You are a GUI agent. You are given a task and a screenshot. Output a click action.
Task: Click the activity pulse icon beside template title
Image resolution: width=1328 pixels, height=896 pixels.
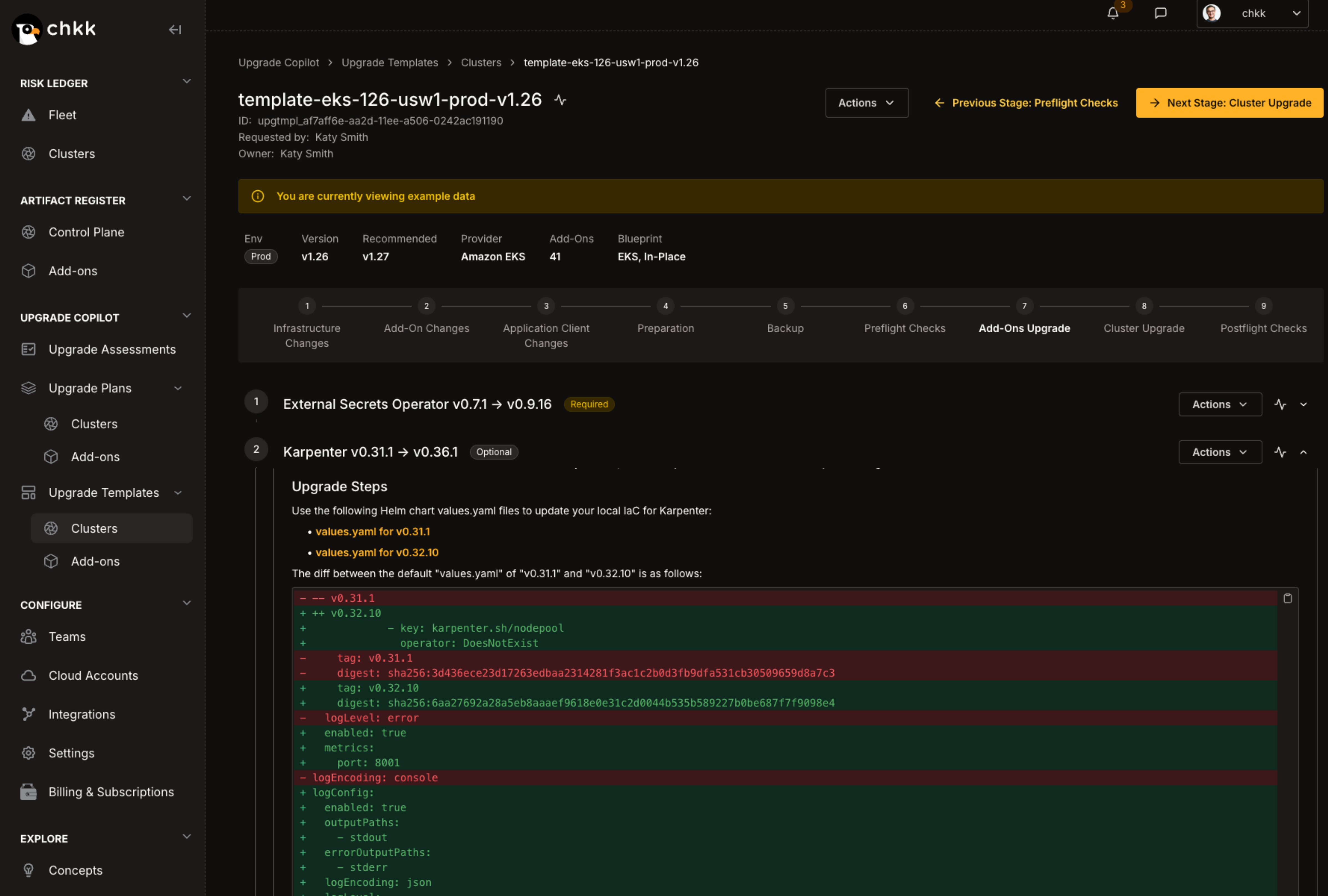tap(560, 100)
